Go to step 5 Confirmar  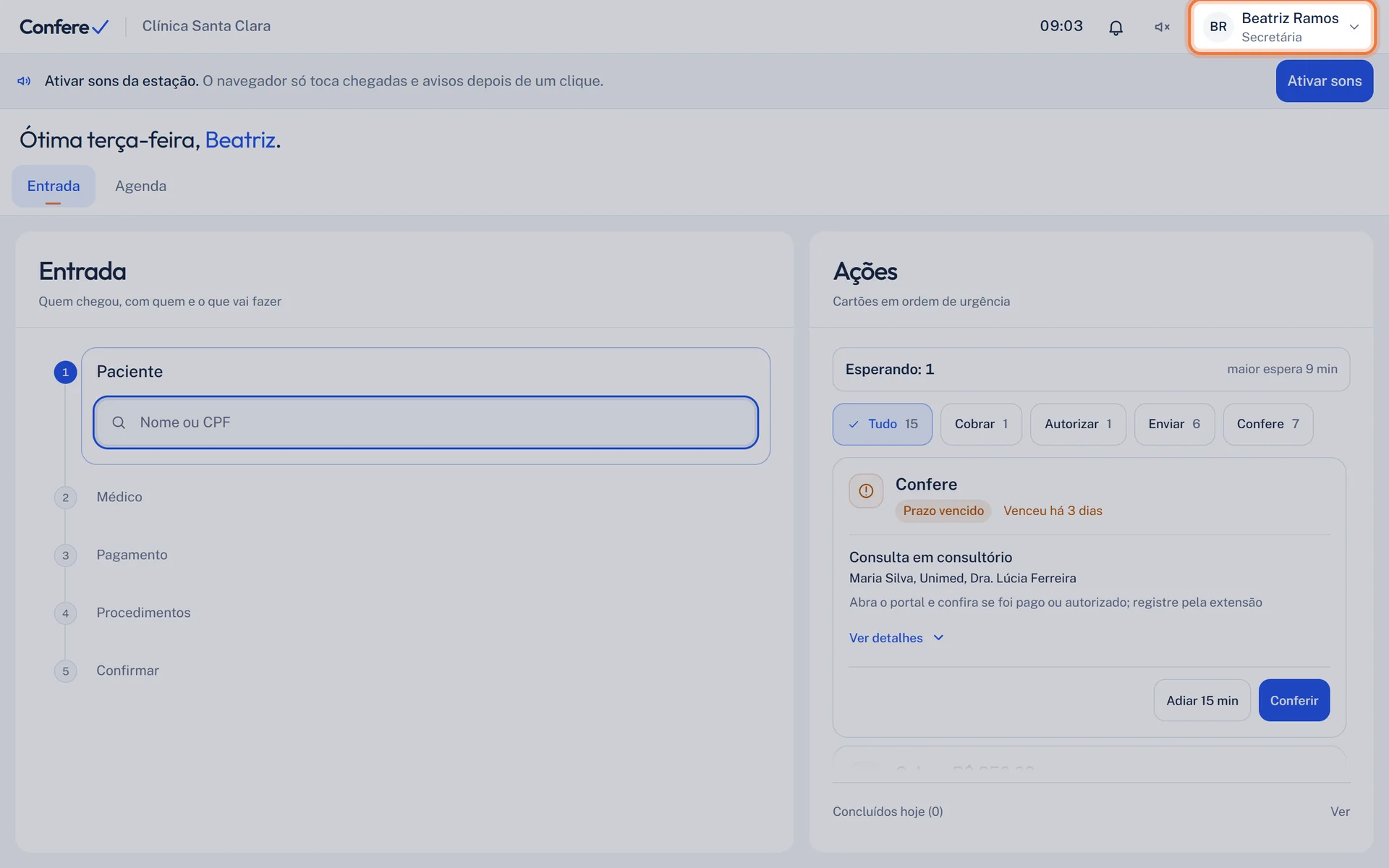[127, 671]
